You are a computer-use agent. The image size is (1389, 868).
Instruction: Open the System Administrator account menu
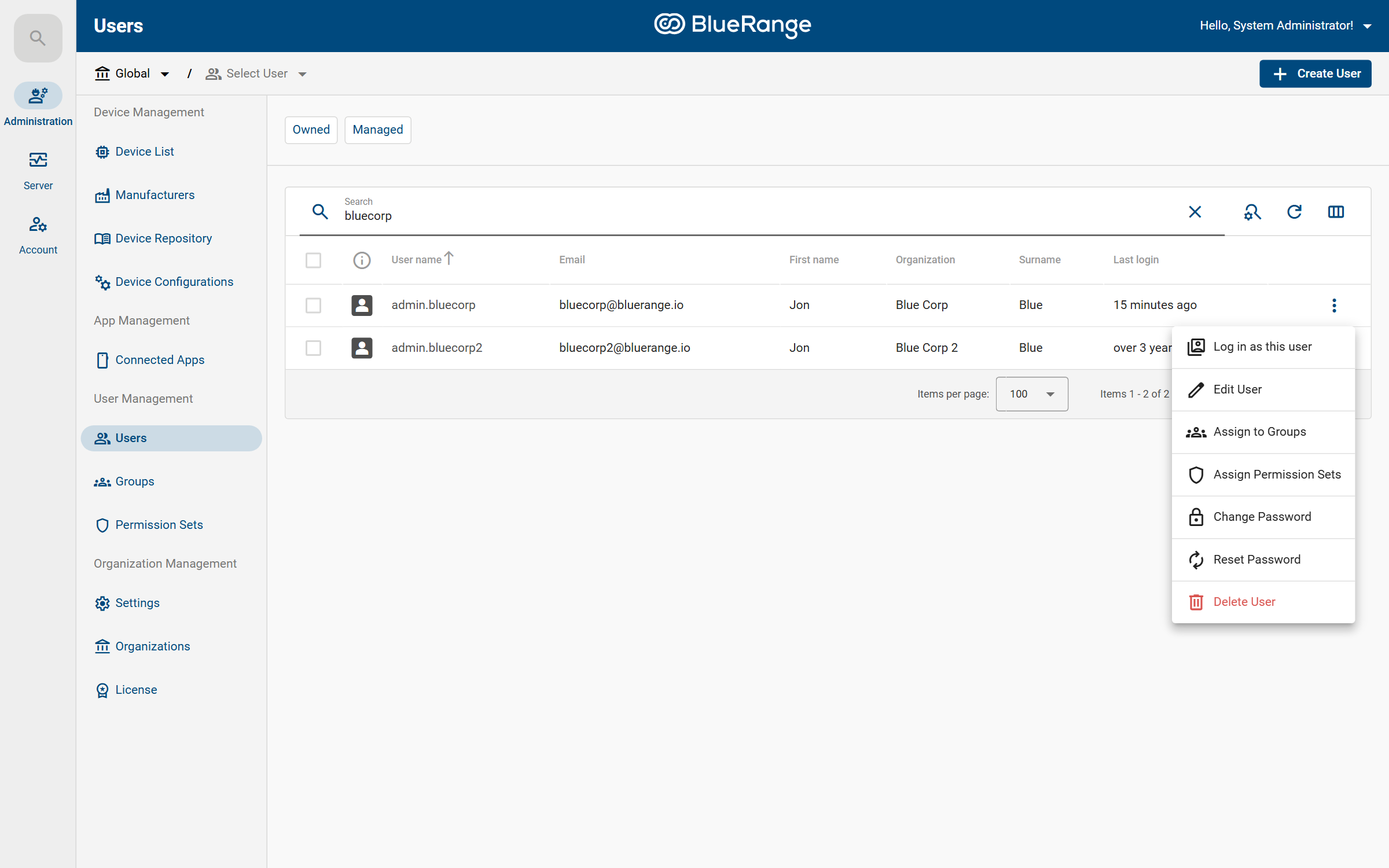click(x=1285, y=25)
